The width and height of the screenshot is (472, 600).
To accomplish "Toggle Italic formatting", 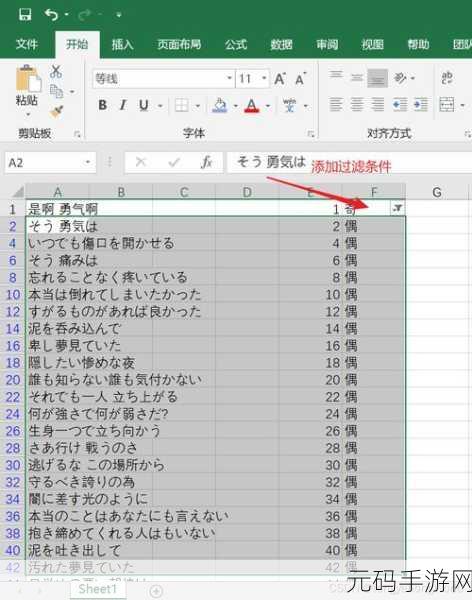I will [123, 105].
